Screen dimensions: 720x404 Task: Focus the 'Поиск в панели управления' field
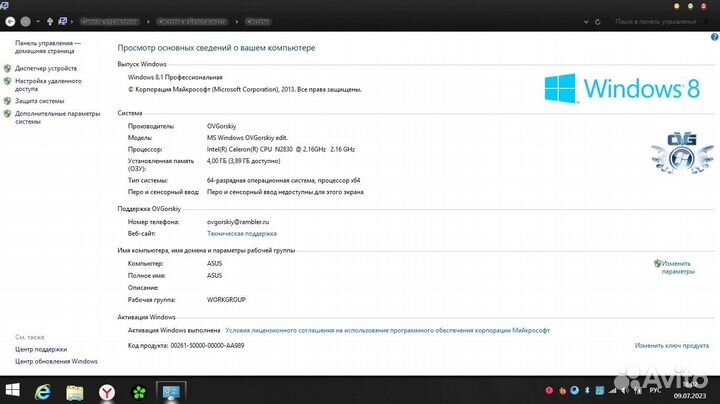pyautogui.click(x=661, y=22)
